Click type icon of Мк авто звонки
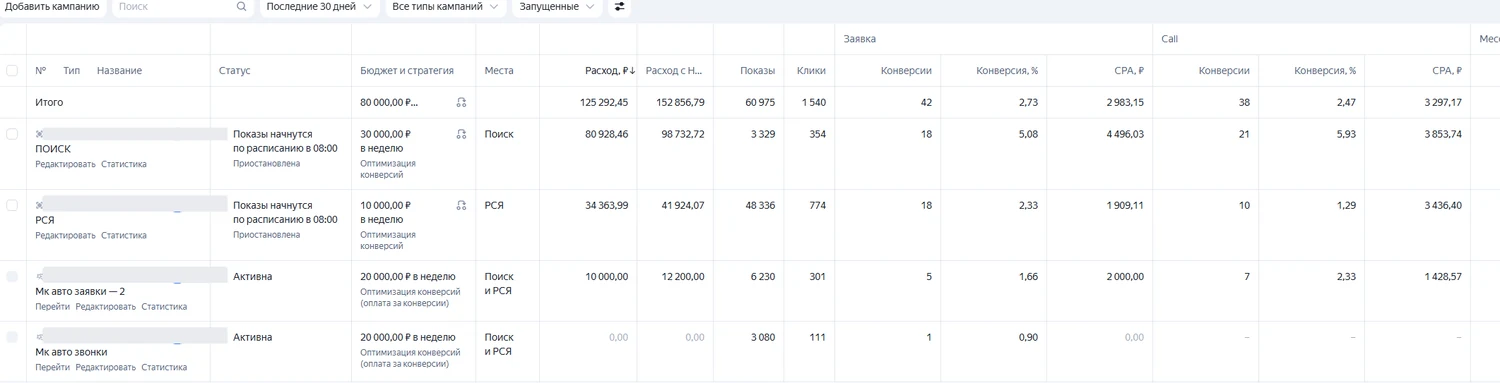This screenshot has width=1500, height=383. click(39, 337)
